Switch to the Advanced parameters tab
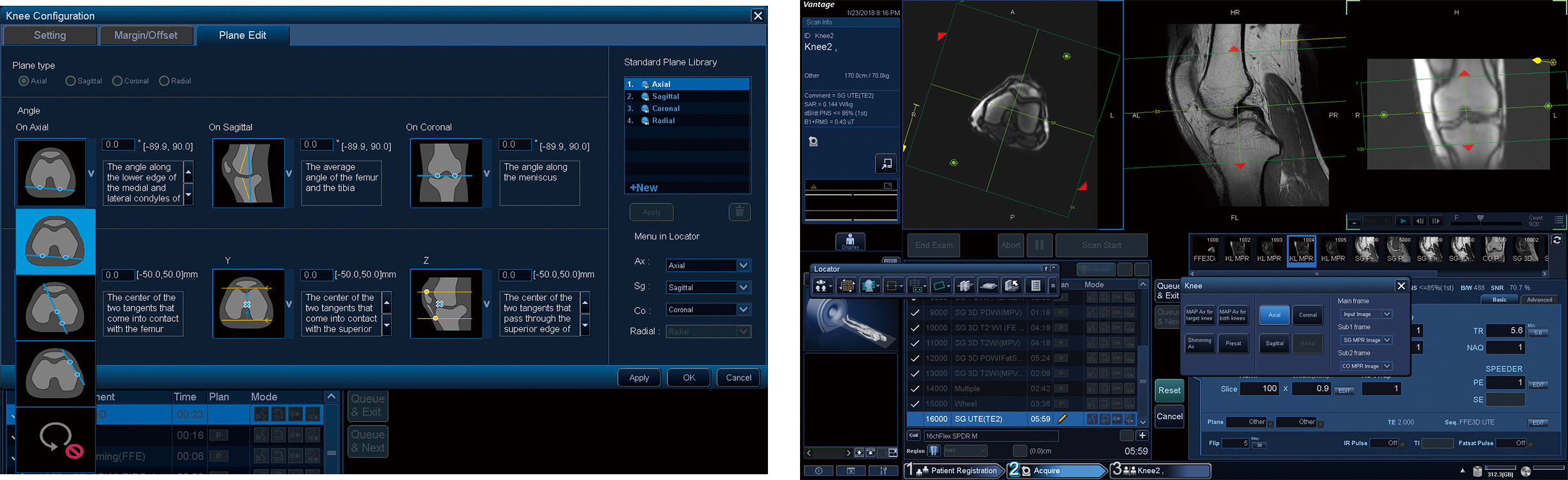This screenshot has width=1568, height=480. (x=1539, y=300)
